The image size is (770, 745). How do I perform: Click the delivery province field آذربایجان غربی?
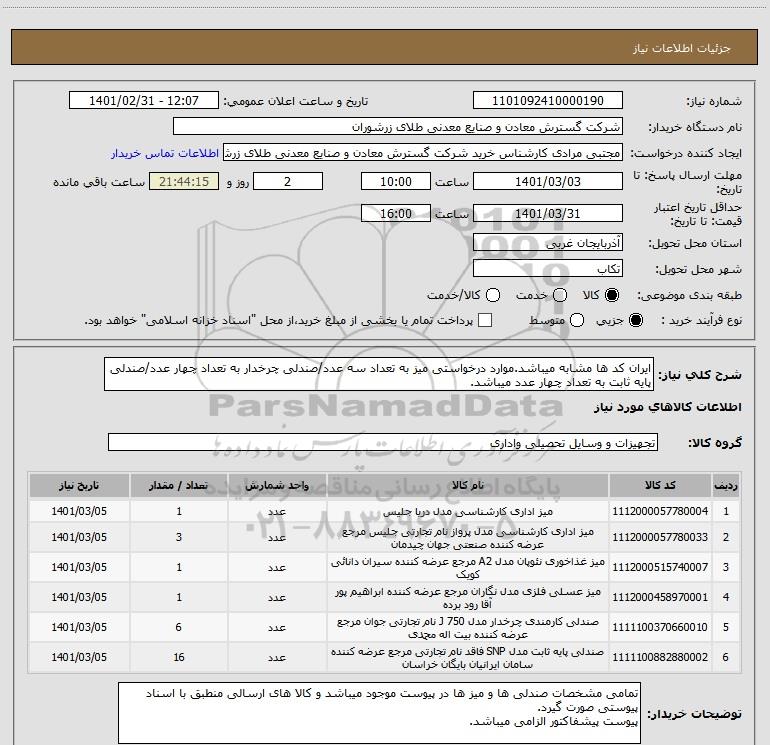548,242
